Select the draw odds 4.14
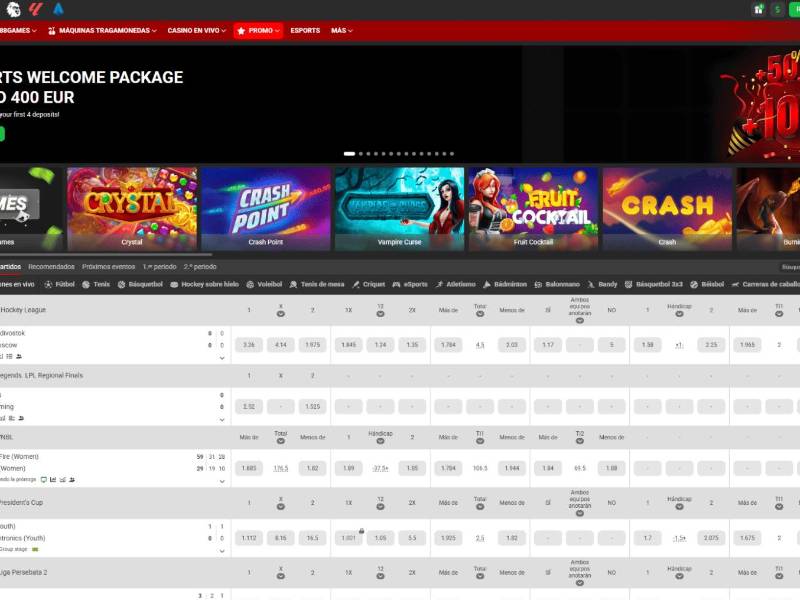This screenshot has height=600, width=800. [x=281, y=345]
